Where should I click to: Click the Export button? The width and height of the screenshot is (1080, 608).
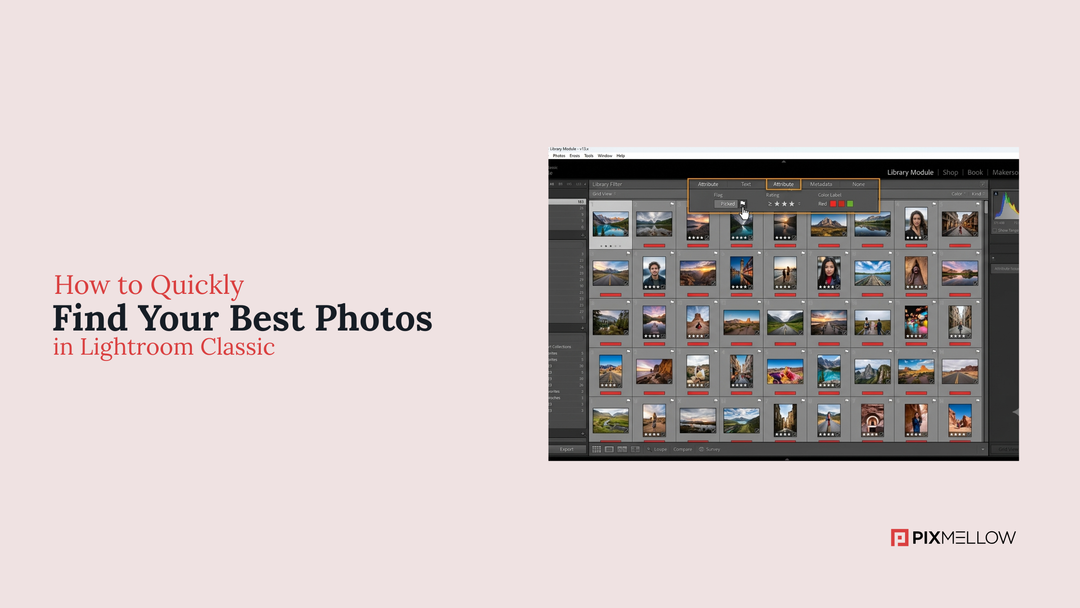coord(567,449)
